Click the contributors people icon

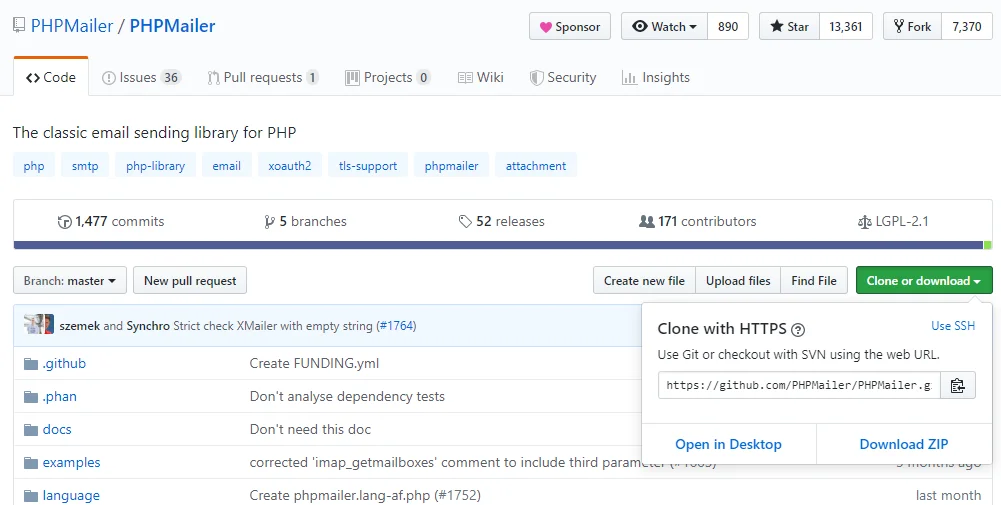point(647,222)
